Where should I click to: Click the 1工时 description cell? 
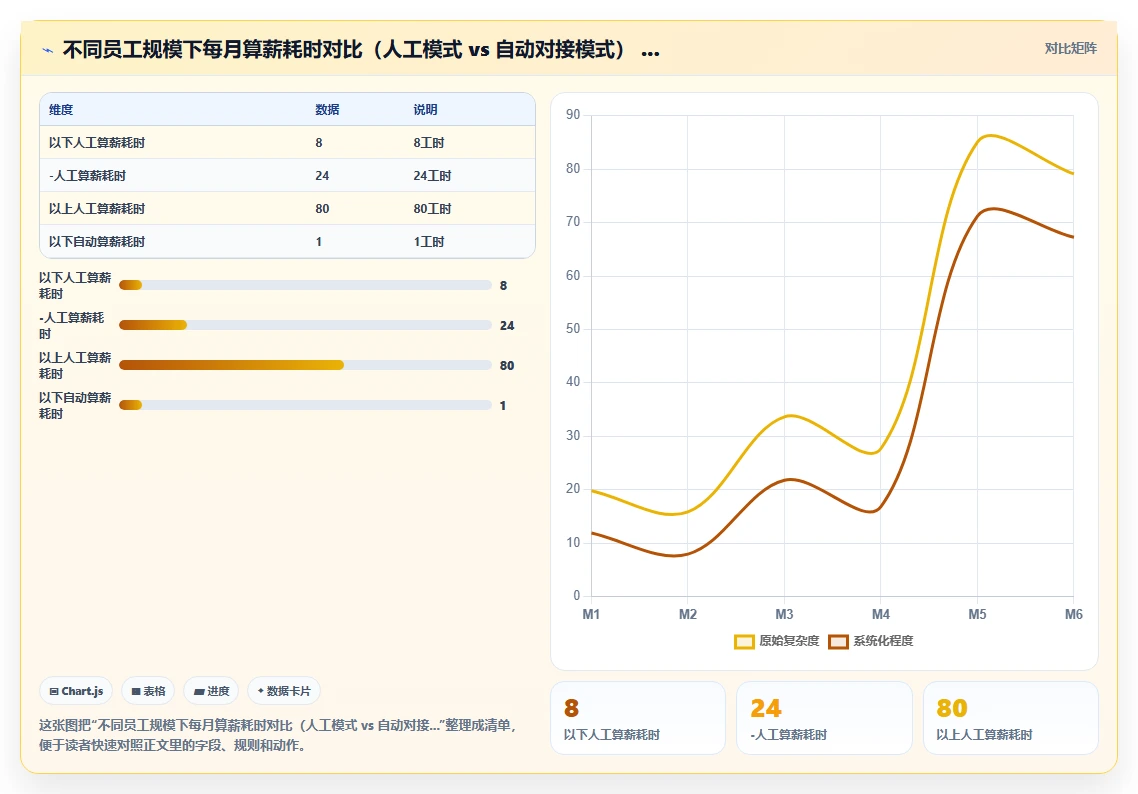429,242
